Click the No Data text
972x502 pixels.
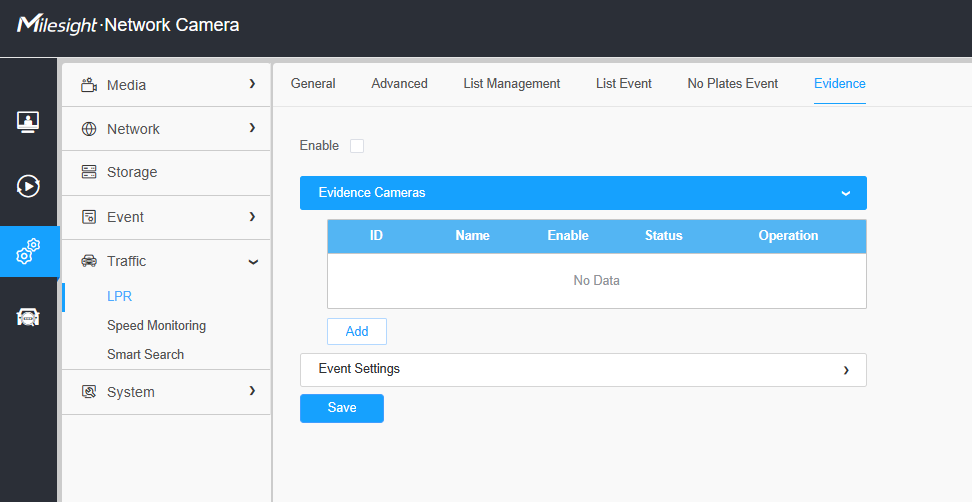[x=596, y=281]
